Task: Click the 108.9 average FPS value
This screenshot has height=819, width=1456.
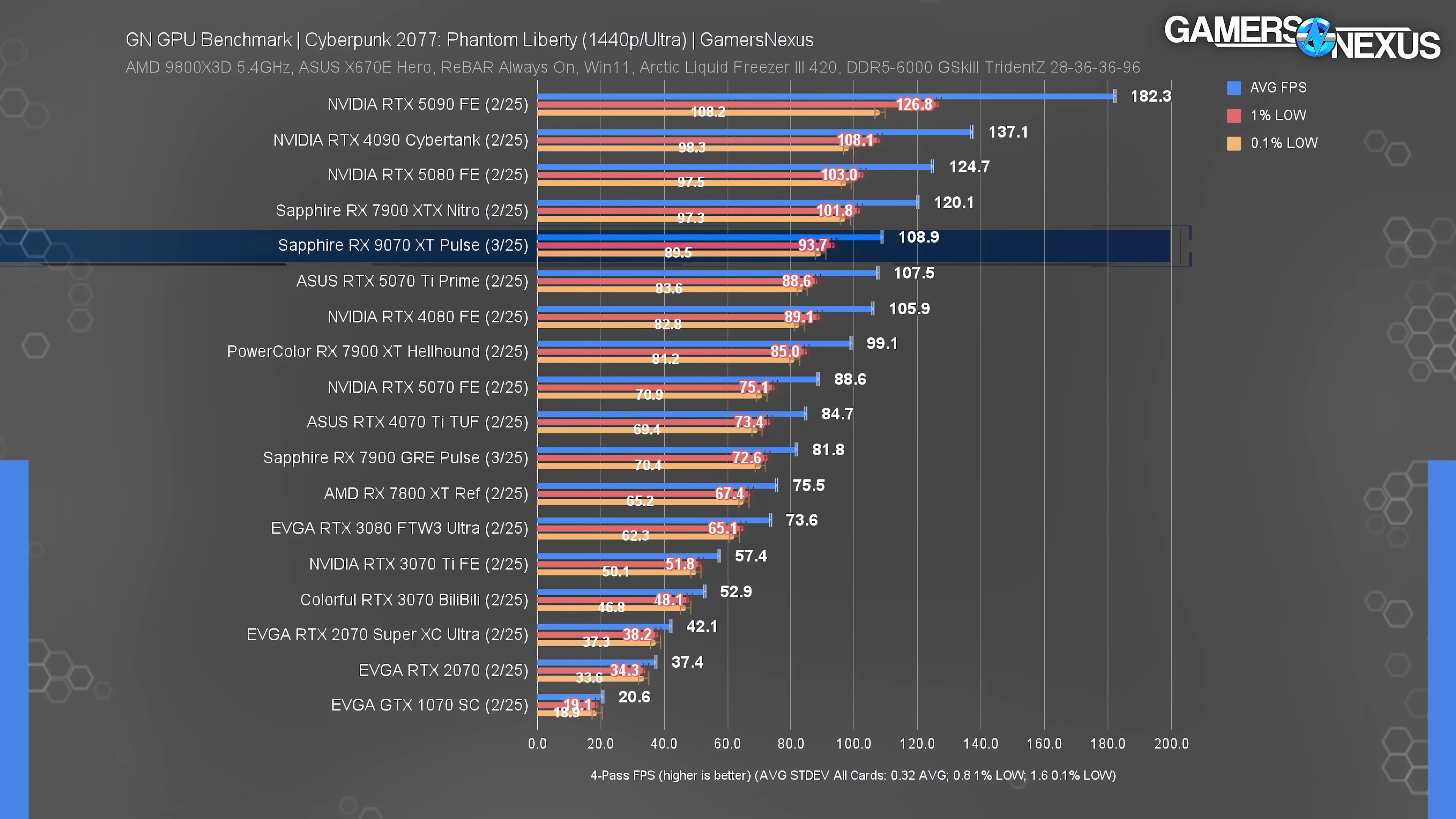Action: [919, 237]
